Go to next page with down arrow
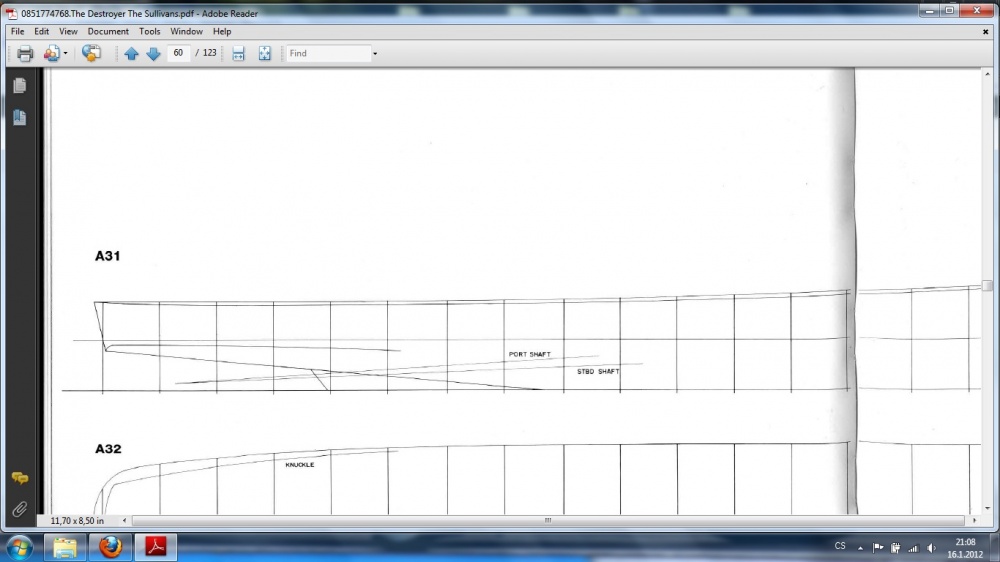This screenshot has width=1000, height=562. tap(153, 54)
